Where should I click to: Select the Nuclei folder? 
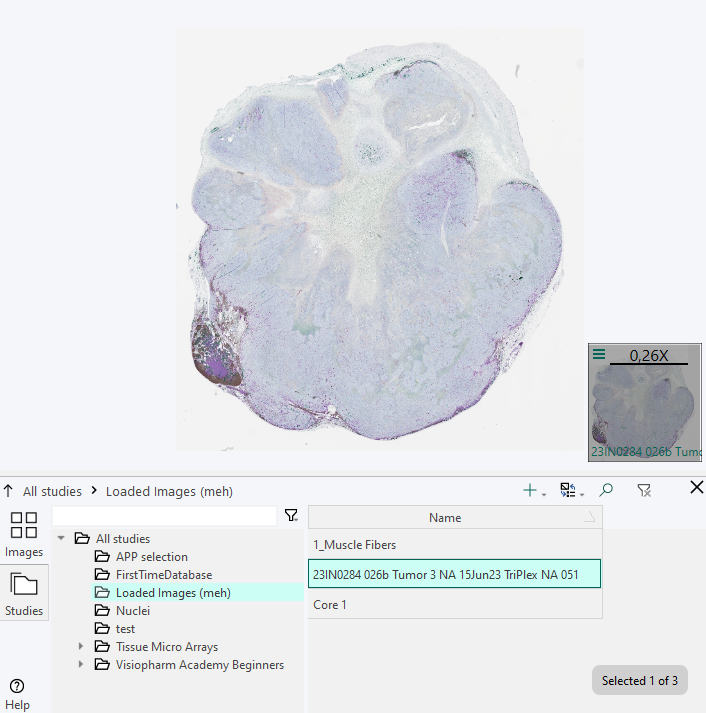133,611
